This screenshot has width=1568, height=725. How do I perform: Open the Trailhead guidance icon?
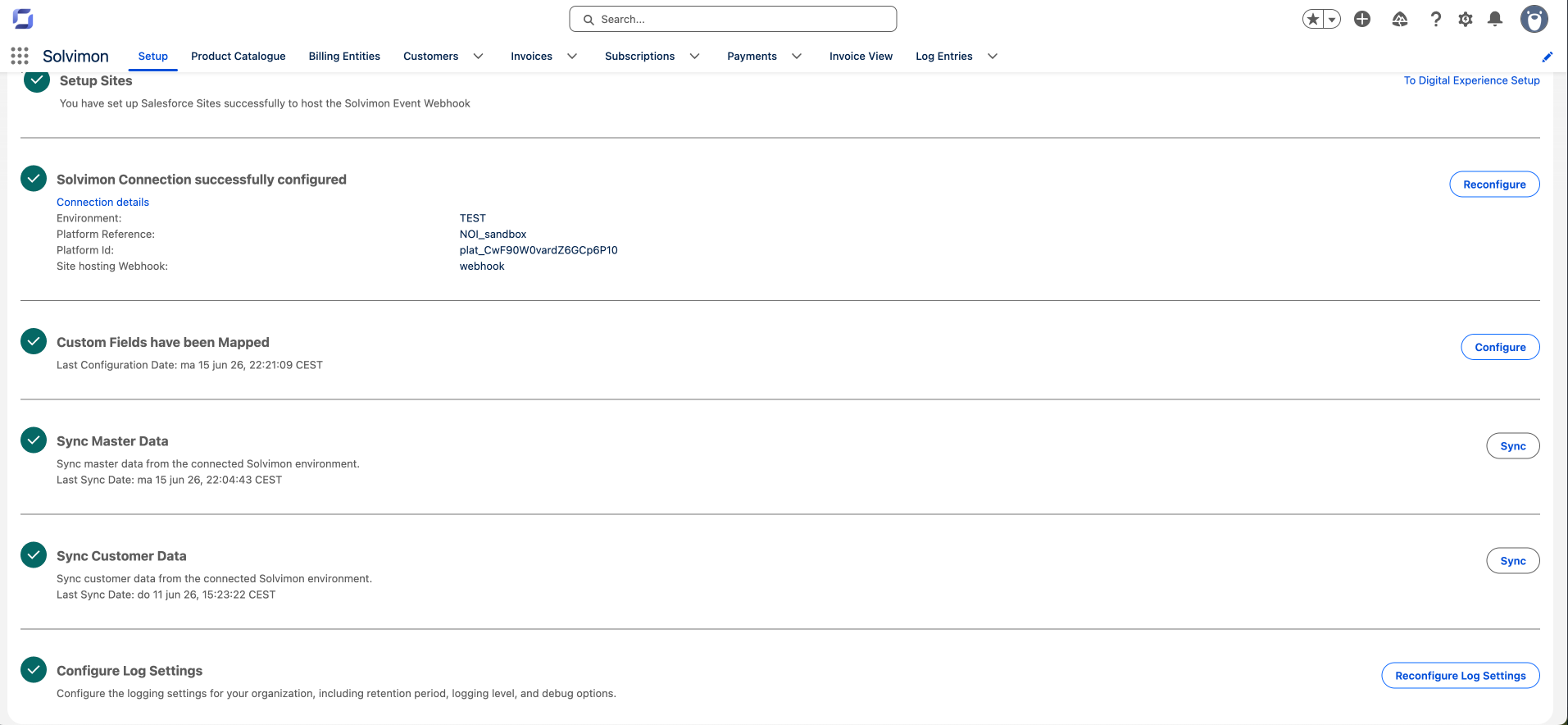click(x=1400, y=19)
